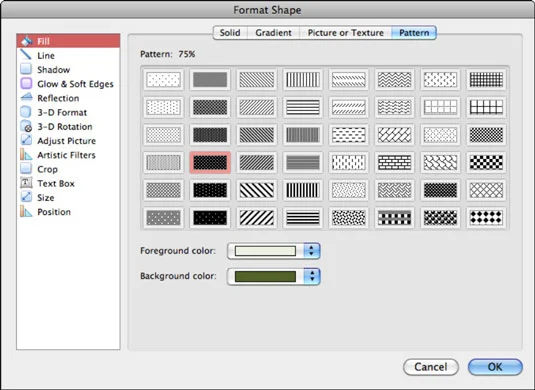This screenshot has width=535, height=390.
Task: Pick the diagonal brick pattern swatch
Action: point(394,135)
